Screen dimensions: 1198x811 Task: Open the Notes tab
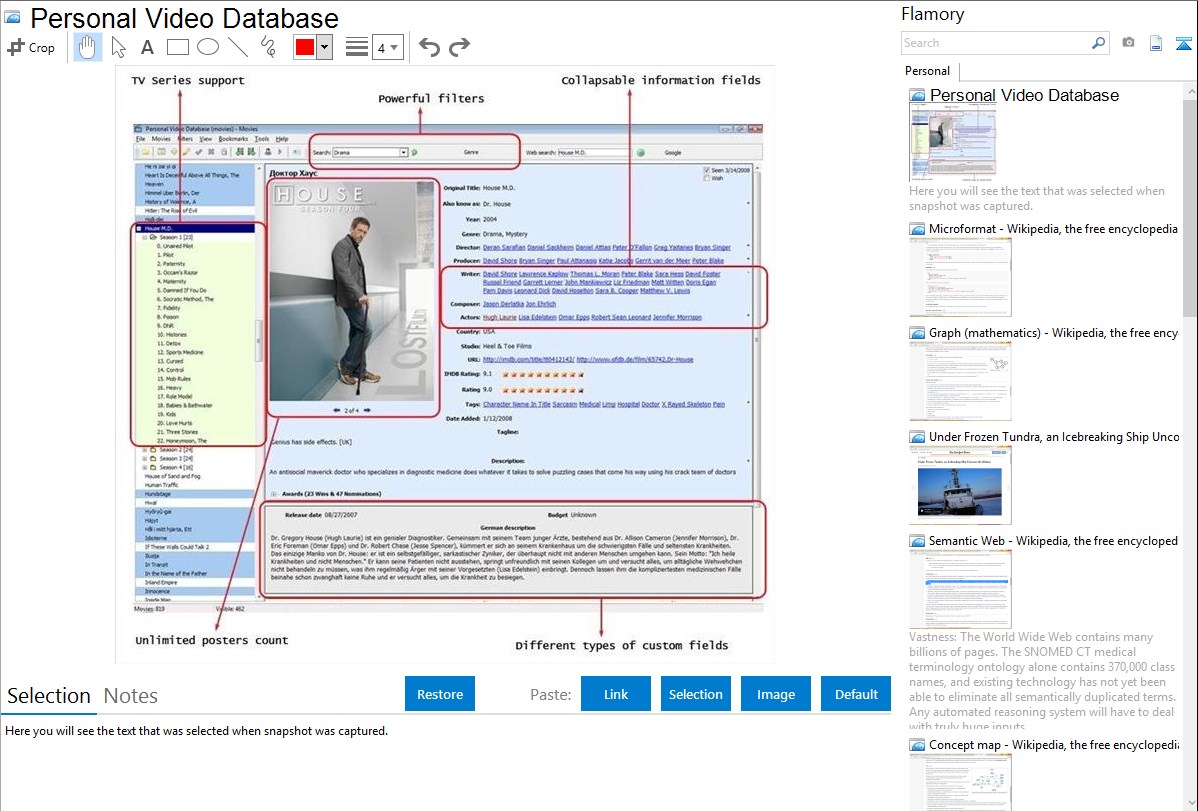coord(131,696)
